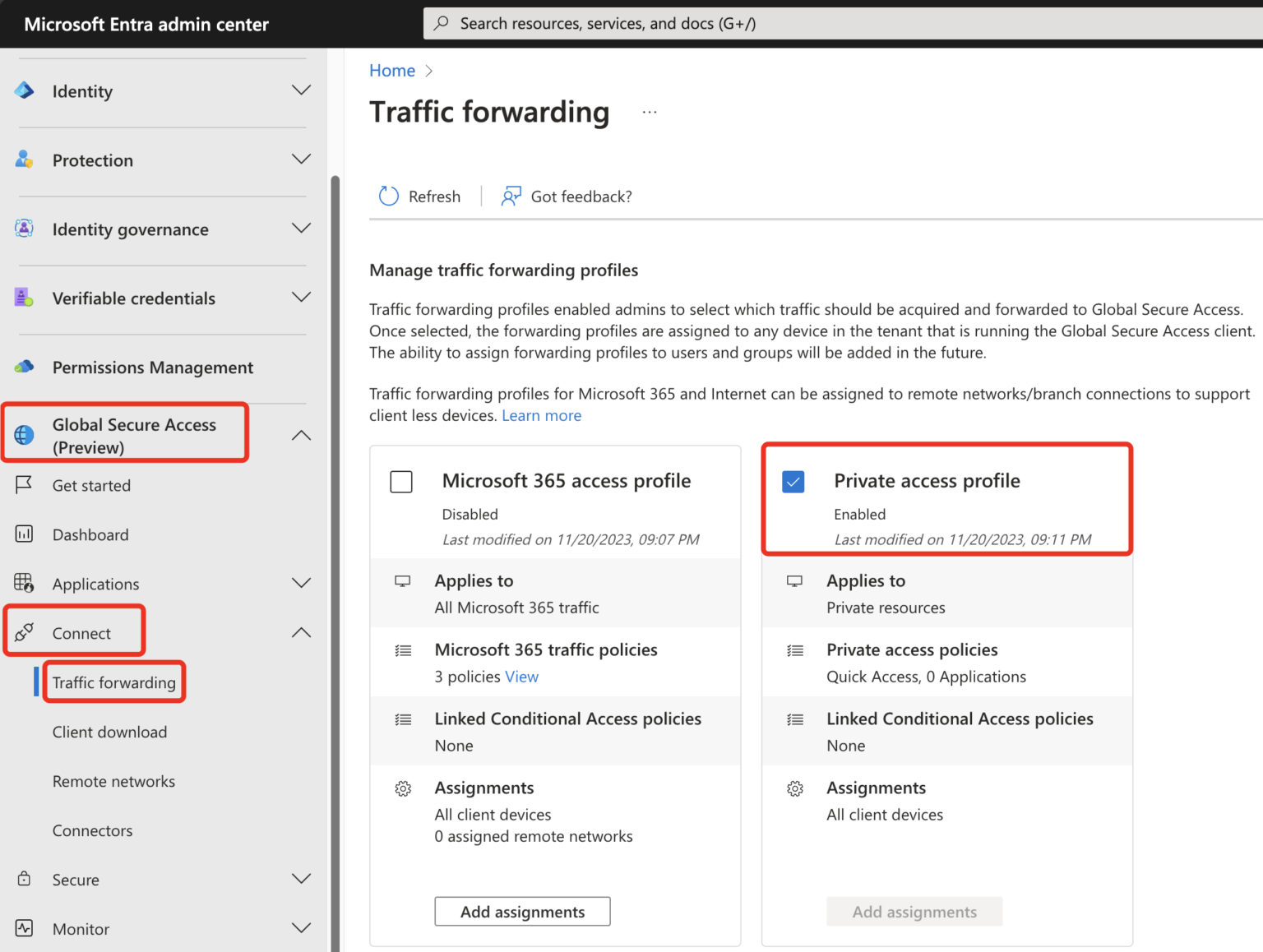Expand the Monitor section
The image size is (1263, 952).
pyautogui.click(x=301, y=927)
